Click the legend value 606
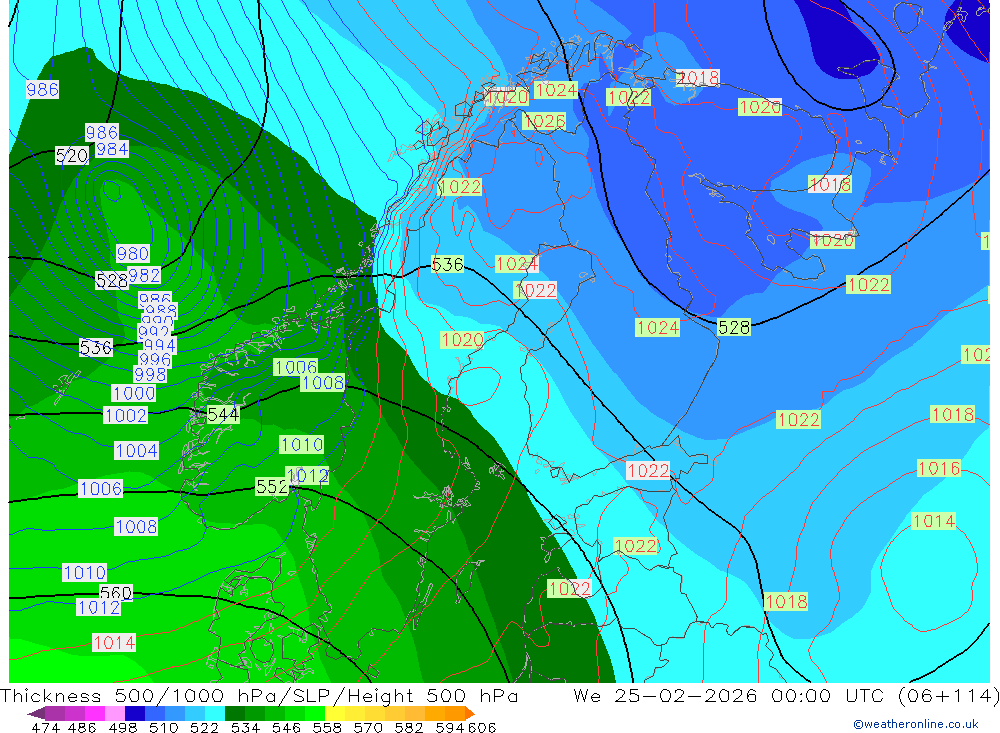This screenshot has height=733, width=1000. [482, 727]
